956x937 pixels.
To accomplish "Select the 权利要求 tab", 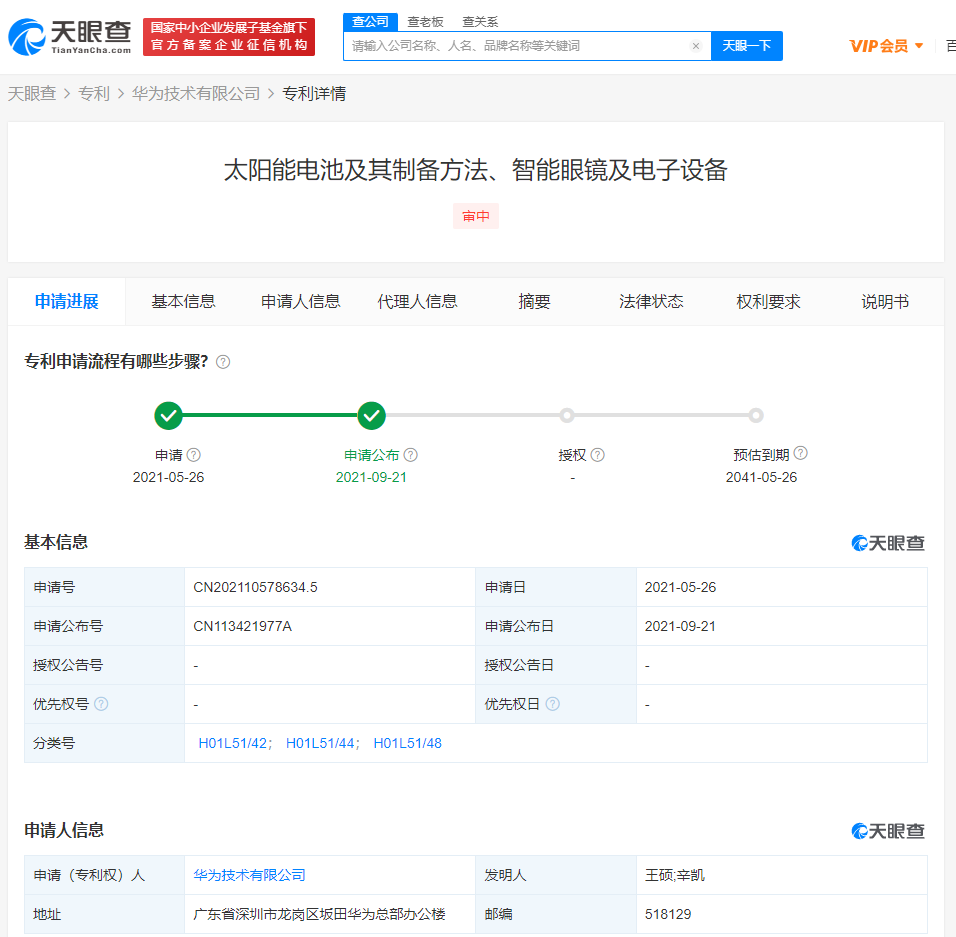I will (x=768, y=302).
